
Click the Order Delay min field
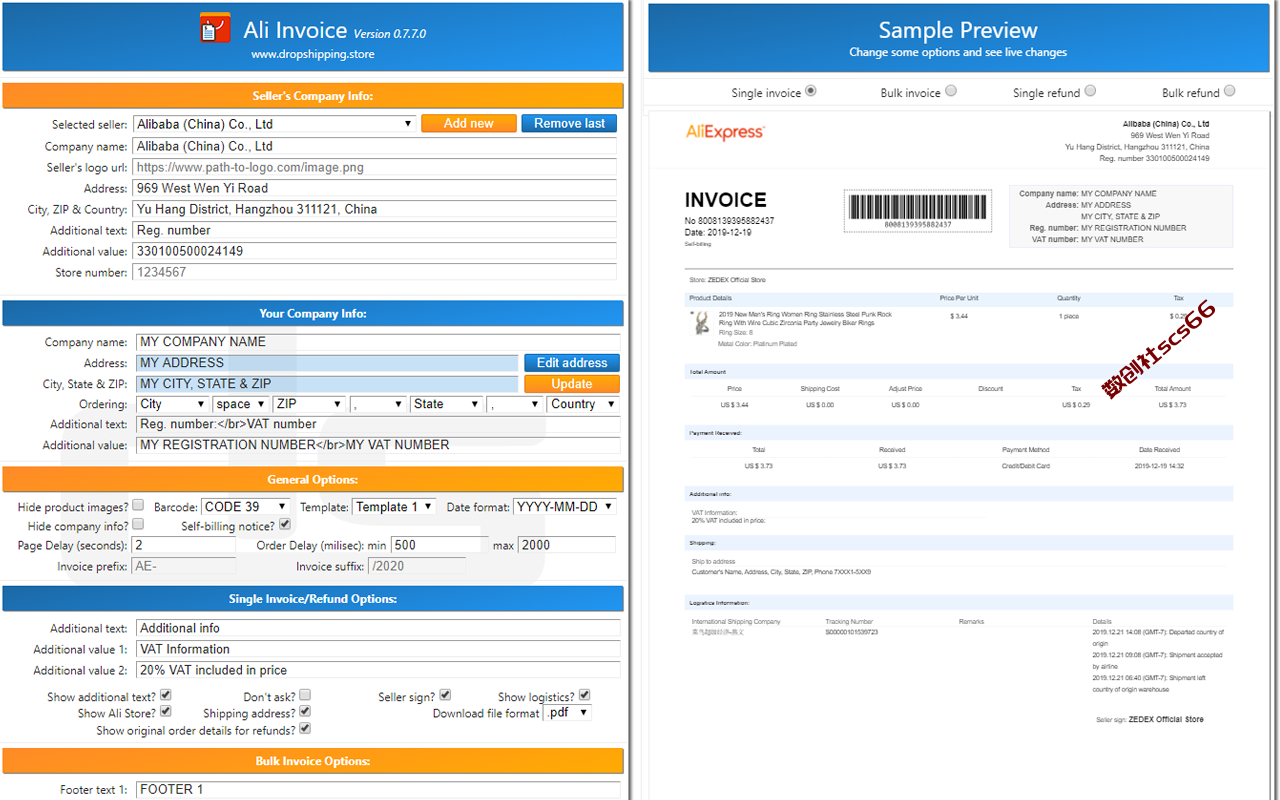point(438,545)
